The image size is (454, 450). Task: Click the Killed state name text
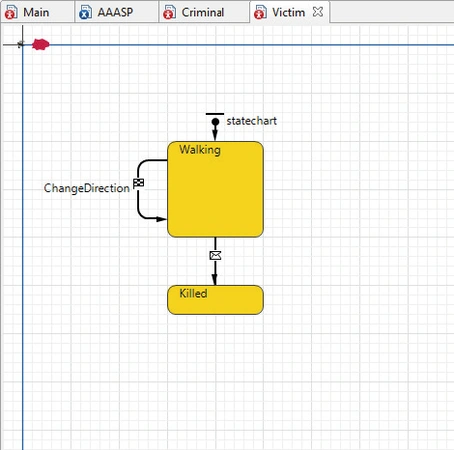pos(193,293)
